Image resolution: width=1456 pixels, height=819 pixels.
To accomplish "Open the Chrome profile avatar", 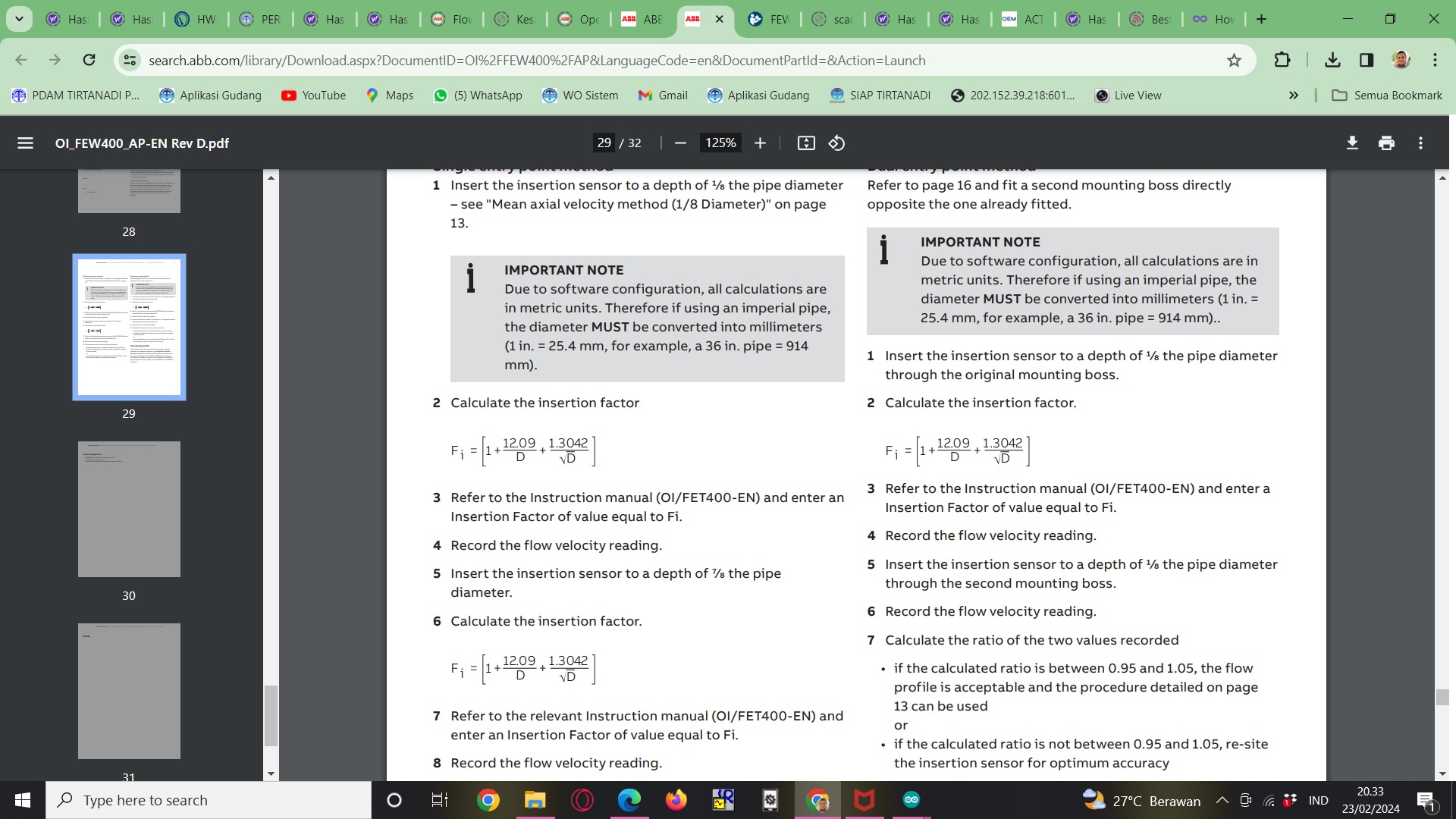I will (1401, 60).
